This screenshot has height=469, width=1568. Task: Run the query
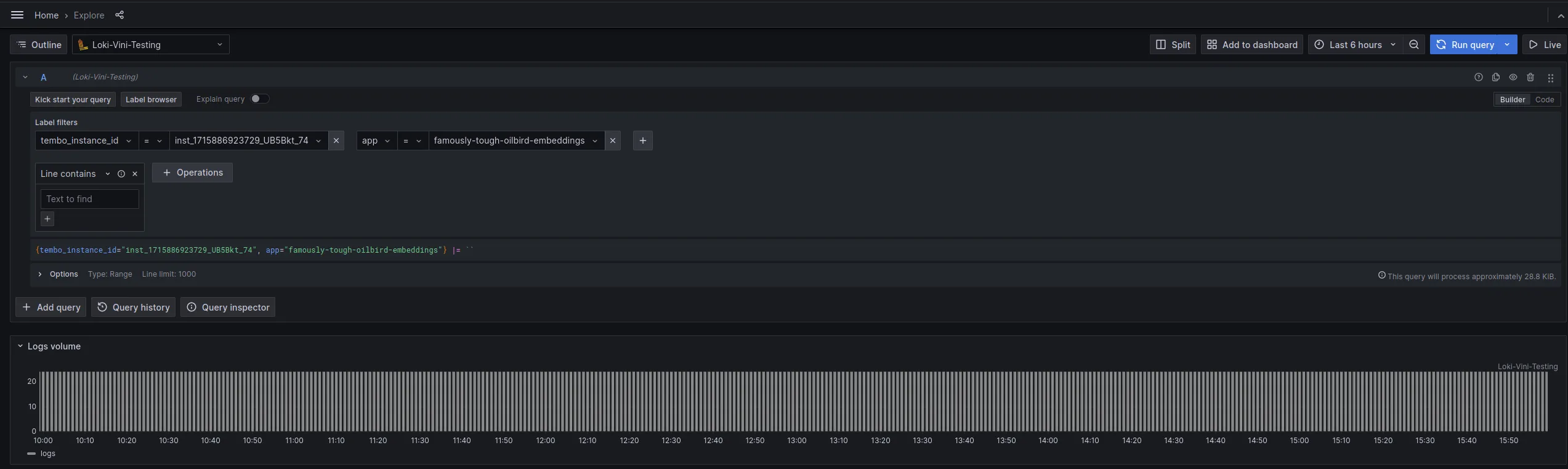point(1465,44)
